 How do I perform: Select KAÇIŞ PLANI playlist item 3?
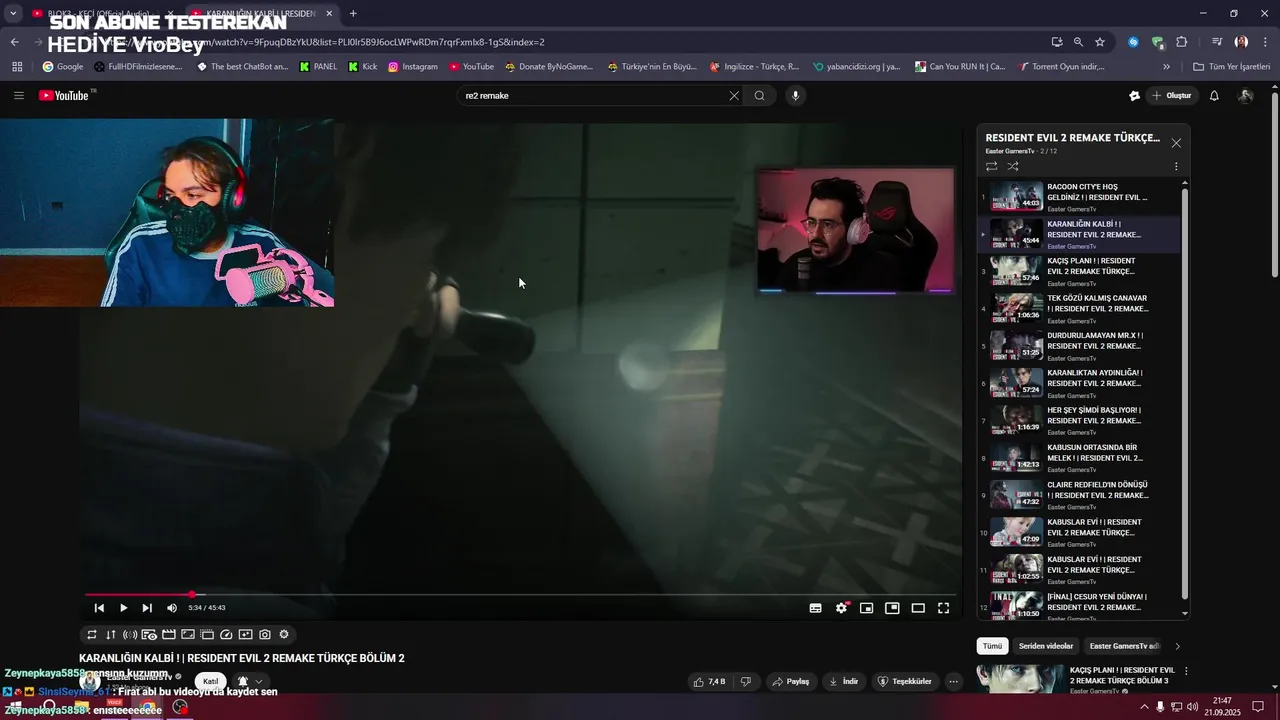click(1079, 271)
